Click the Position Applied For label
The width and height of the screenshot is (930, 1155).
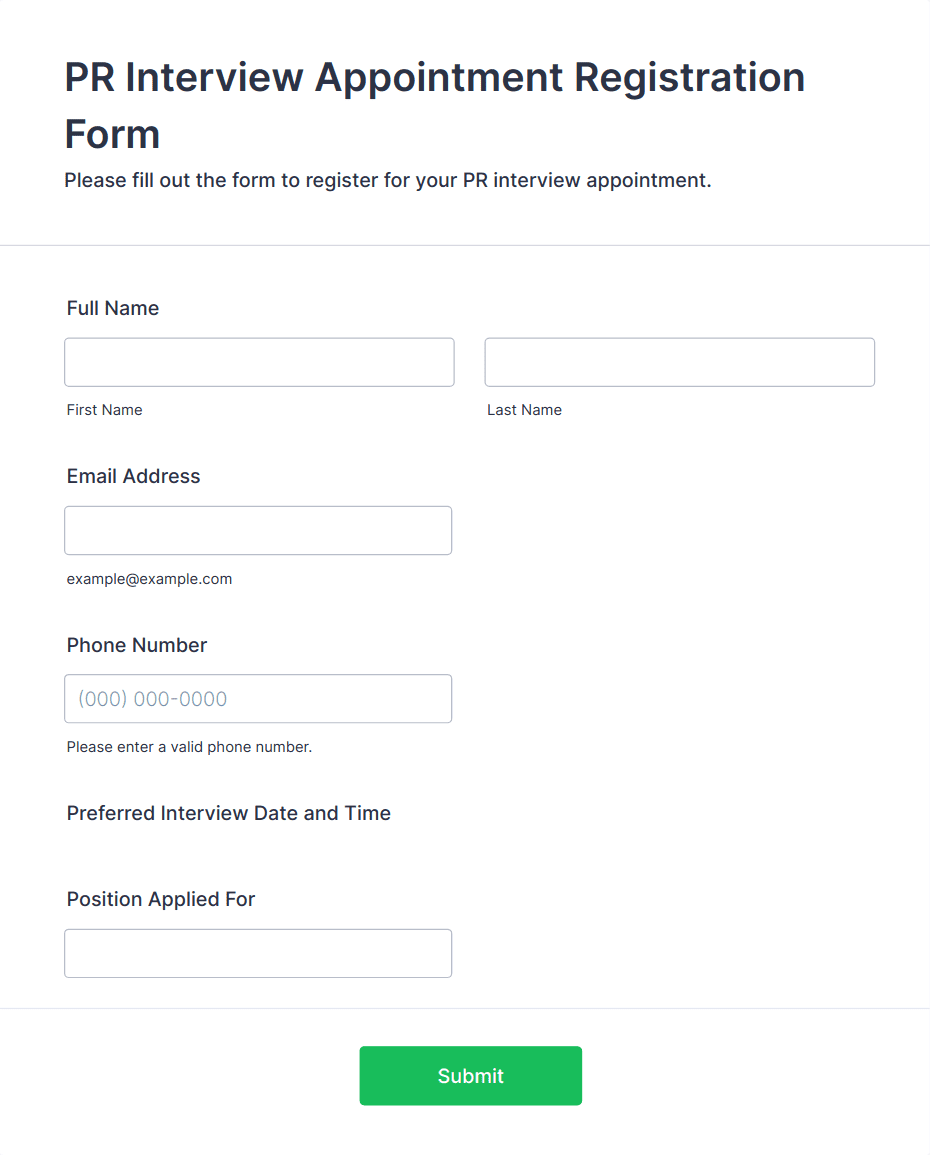click(161, 899)
